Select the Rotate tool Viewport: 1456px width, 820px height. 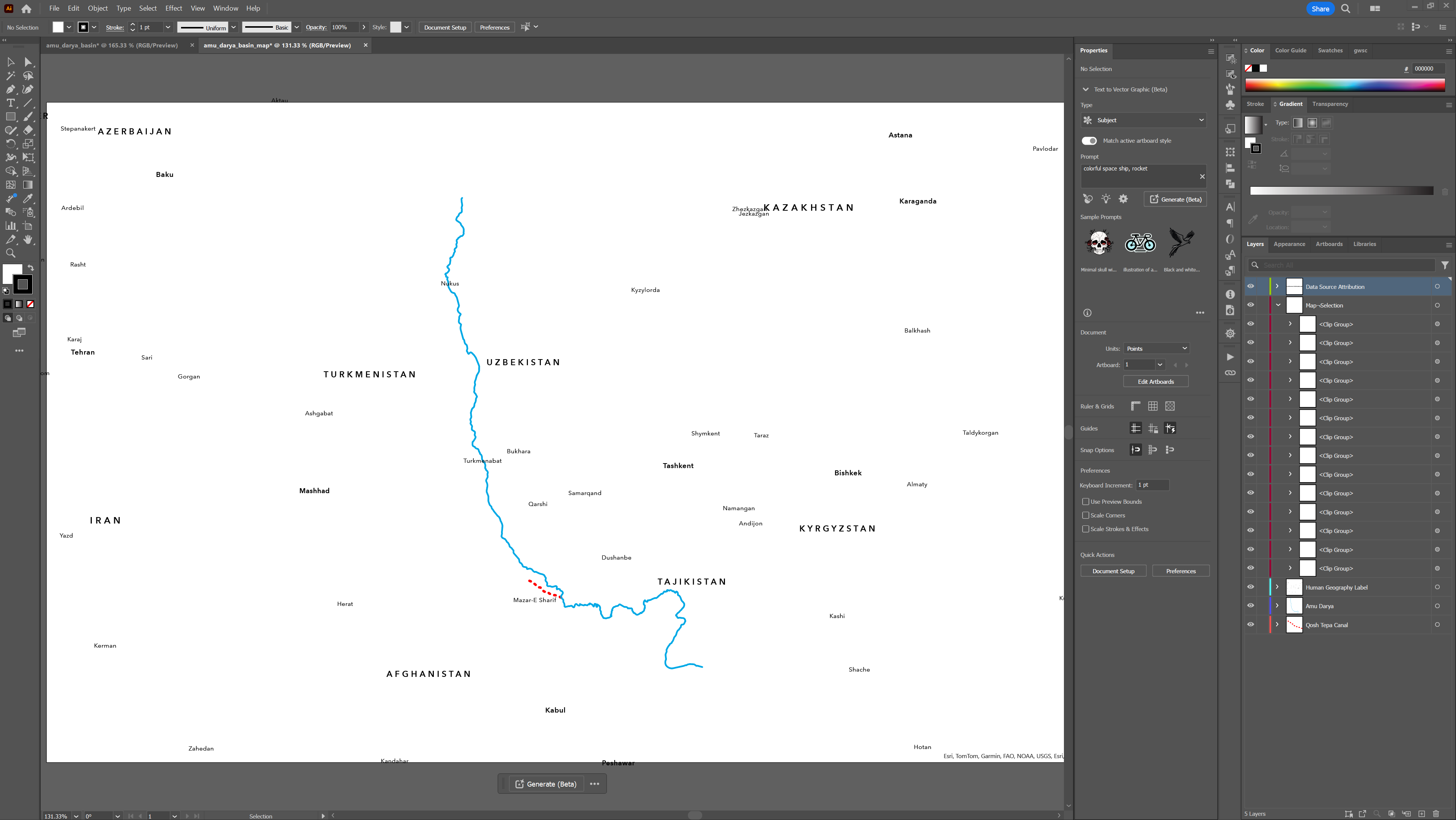10,143
